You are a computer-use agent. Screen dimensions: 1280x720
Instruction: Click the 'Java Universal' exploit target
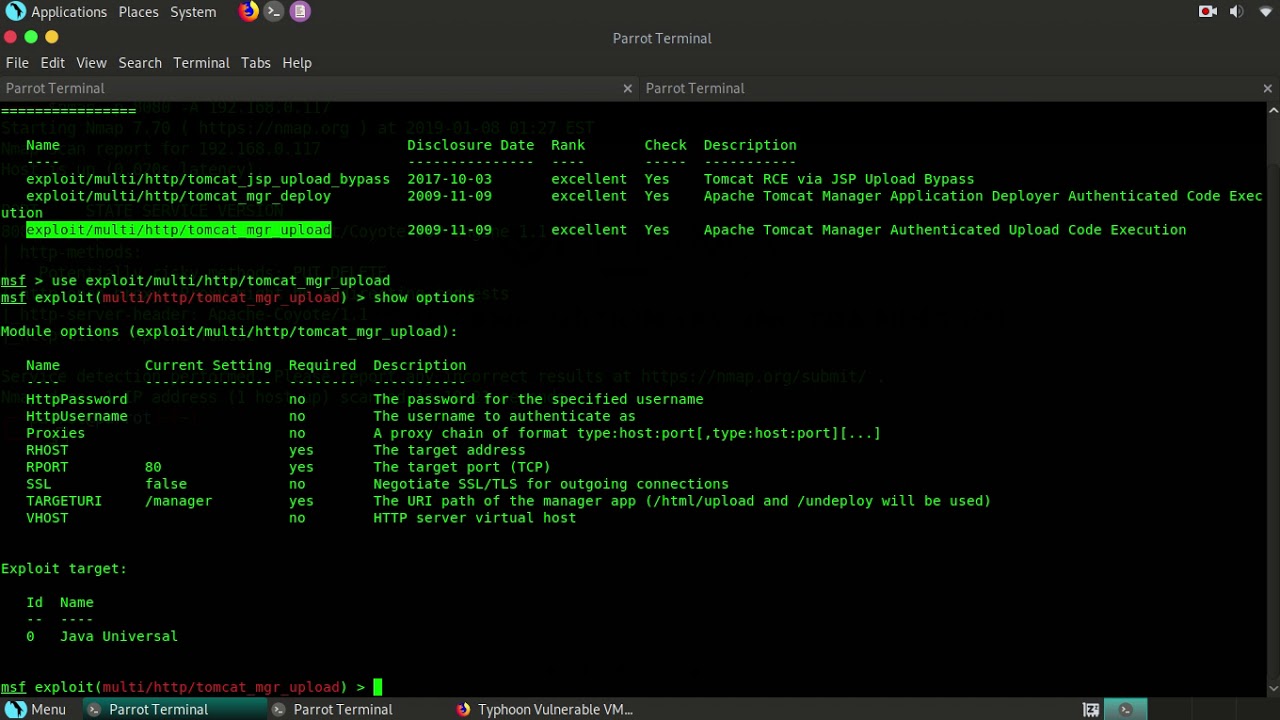[x=119, y=636]
